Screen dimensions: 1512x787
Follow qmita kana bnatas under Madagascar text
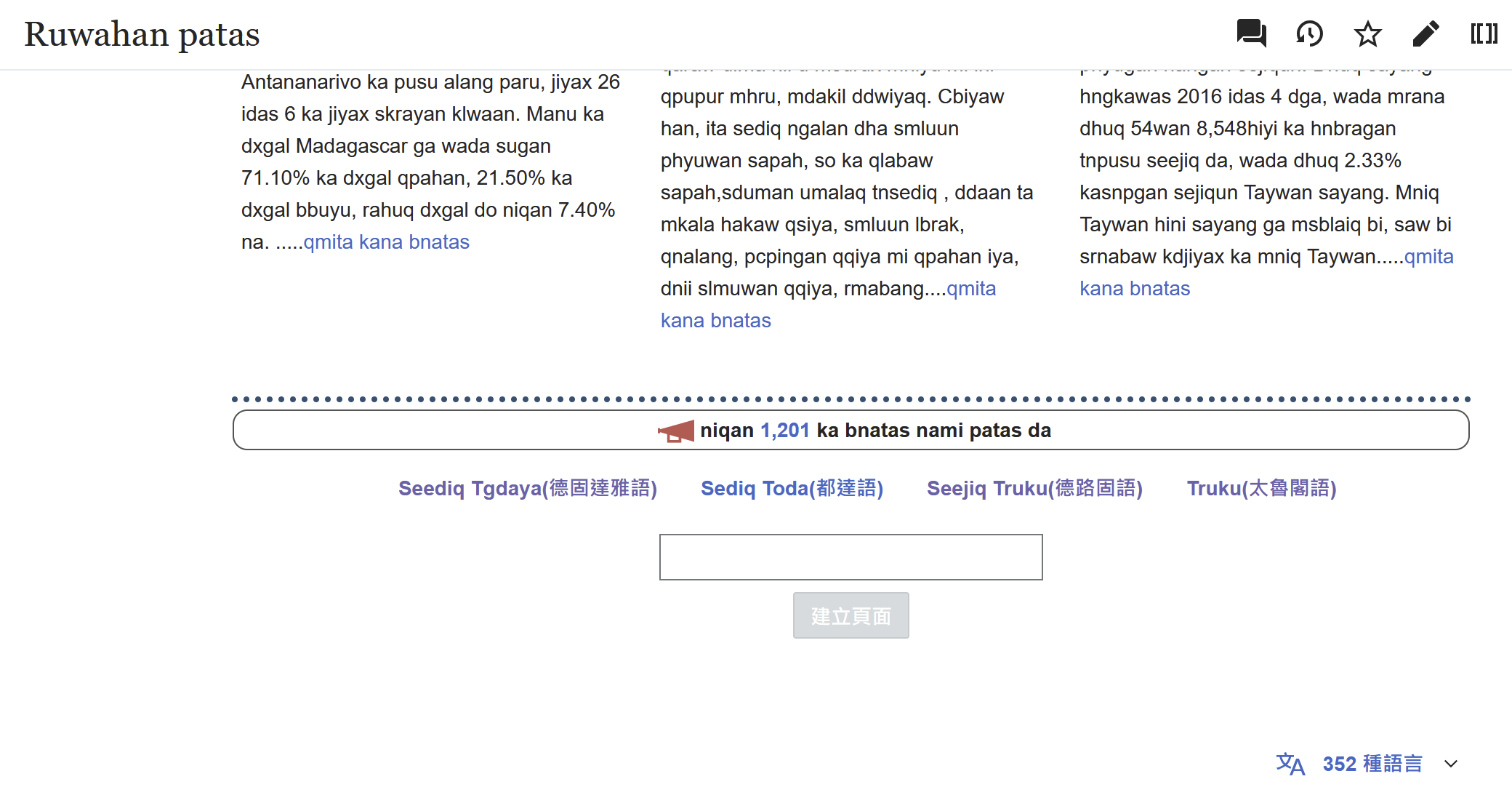pos(386,242)
